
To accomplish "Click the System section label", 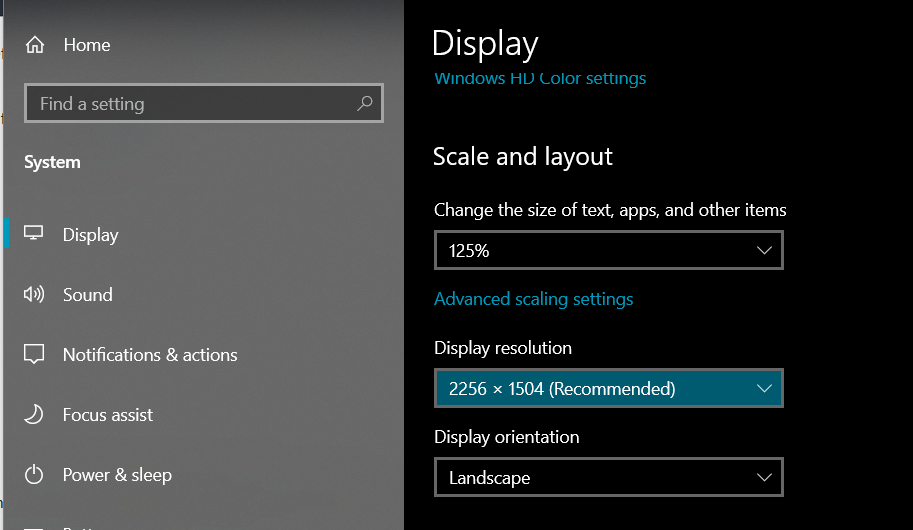I will tap(52, 162).
